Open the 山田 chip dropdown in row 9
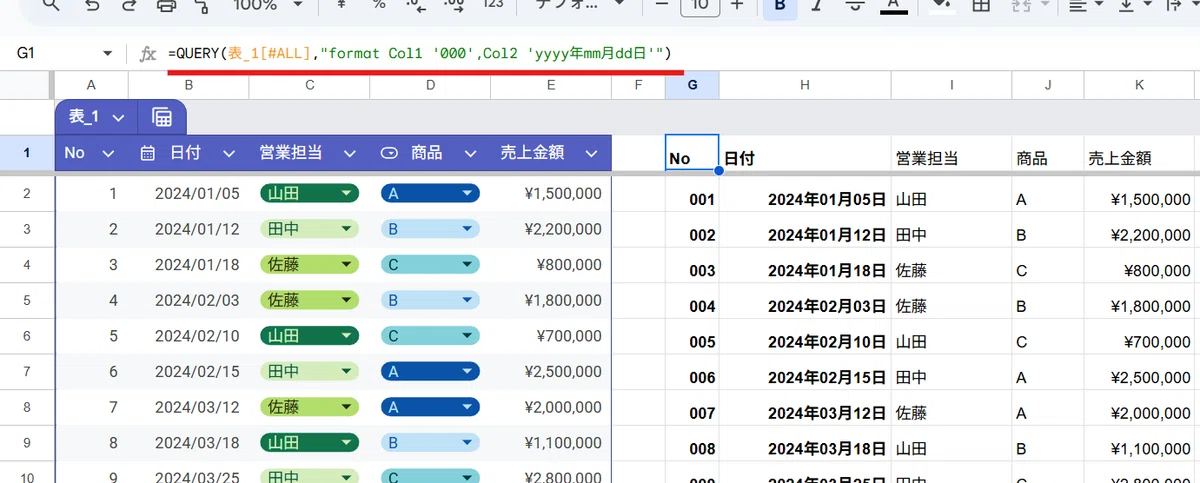 [x=346, y=442]
